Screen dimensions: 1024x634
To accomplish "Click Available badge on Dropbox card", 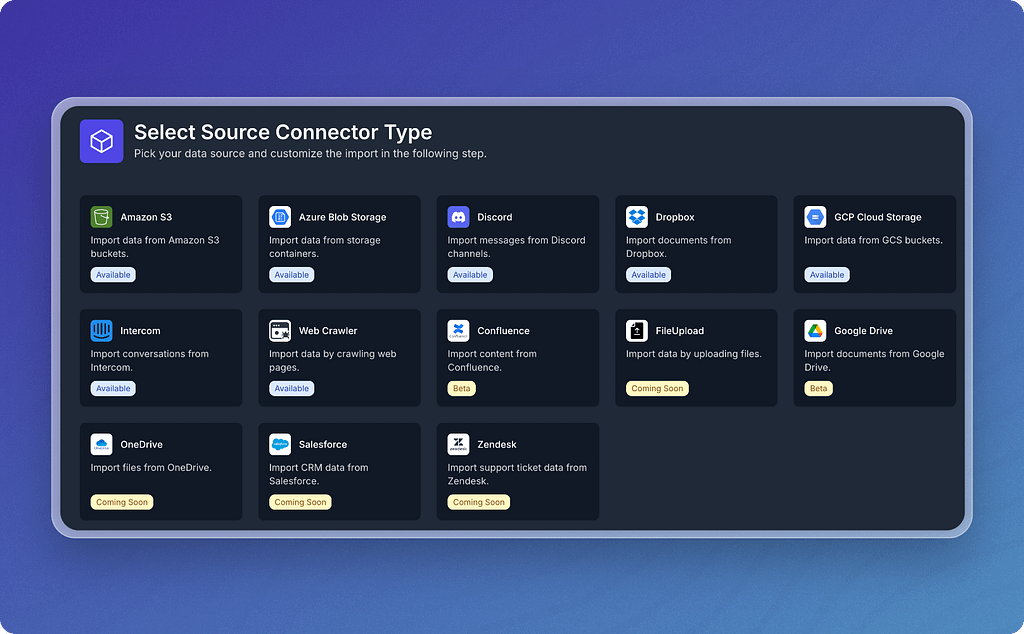I will 648,275.
